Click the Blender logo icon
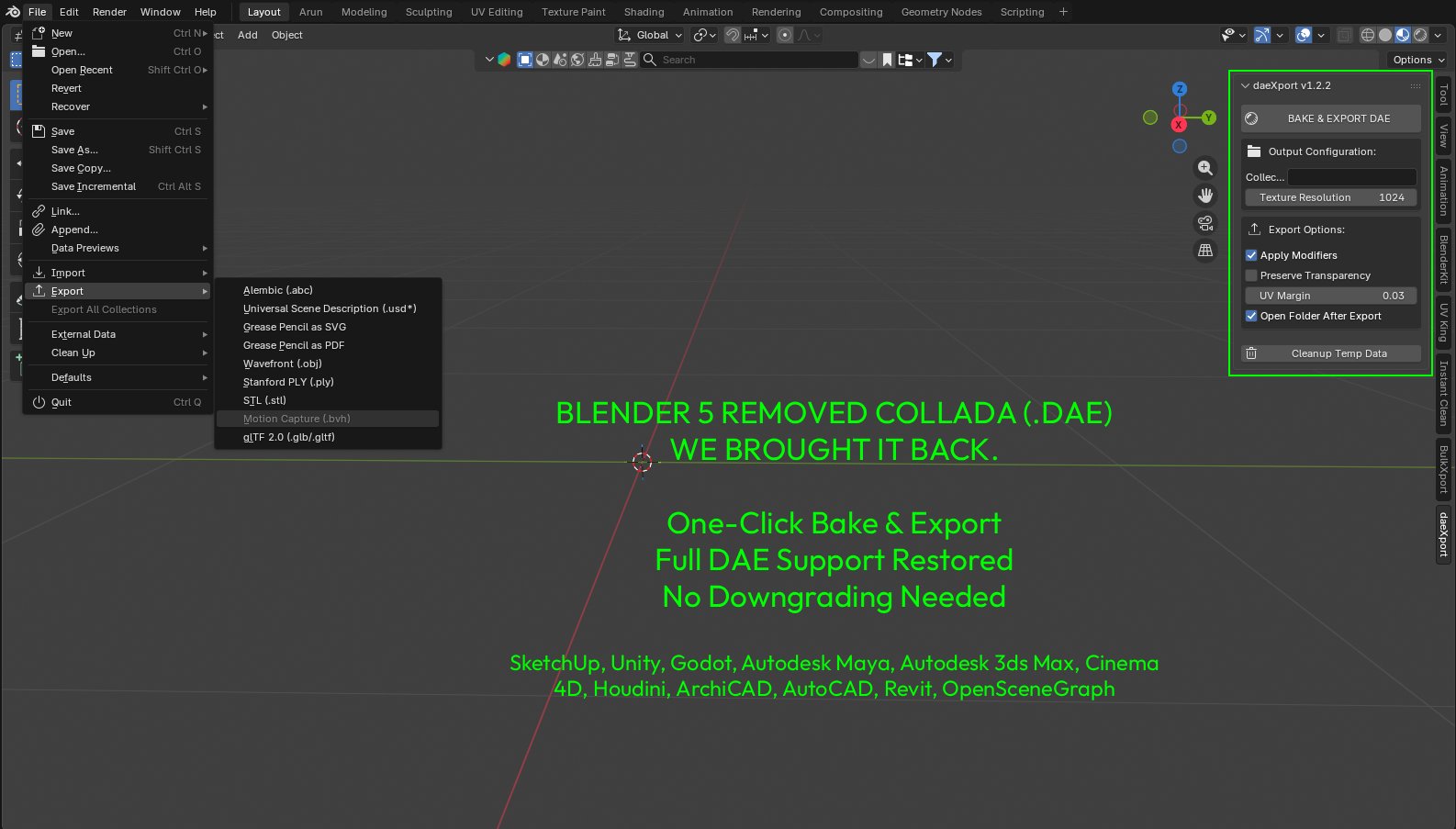Image resolution: width=1456 pixels, height=829 pixels. (x=13, y=12)
